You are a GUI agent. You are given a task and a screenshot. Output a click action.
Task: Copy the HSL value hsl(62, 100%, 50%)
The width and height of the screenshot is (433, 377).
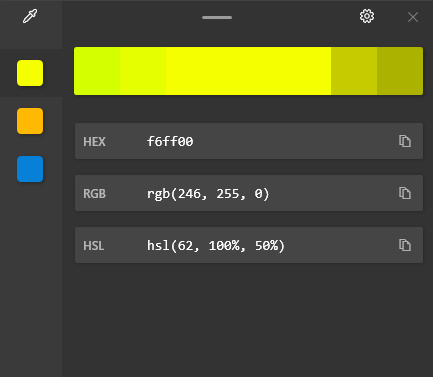405,245
